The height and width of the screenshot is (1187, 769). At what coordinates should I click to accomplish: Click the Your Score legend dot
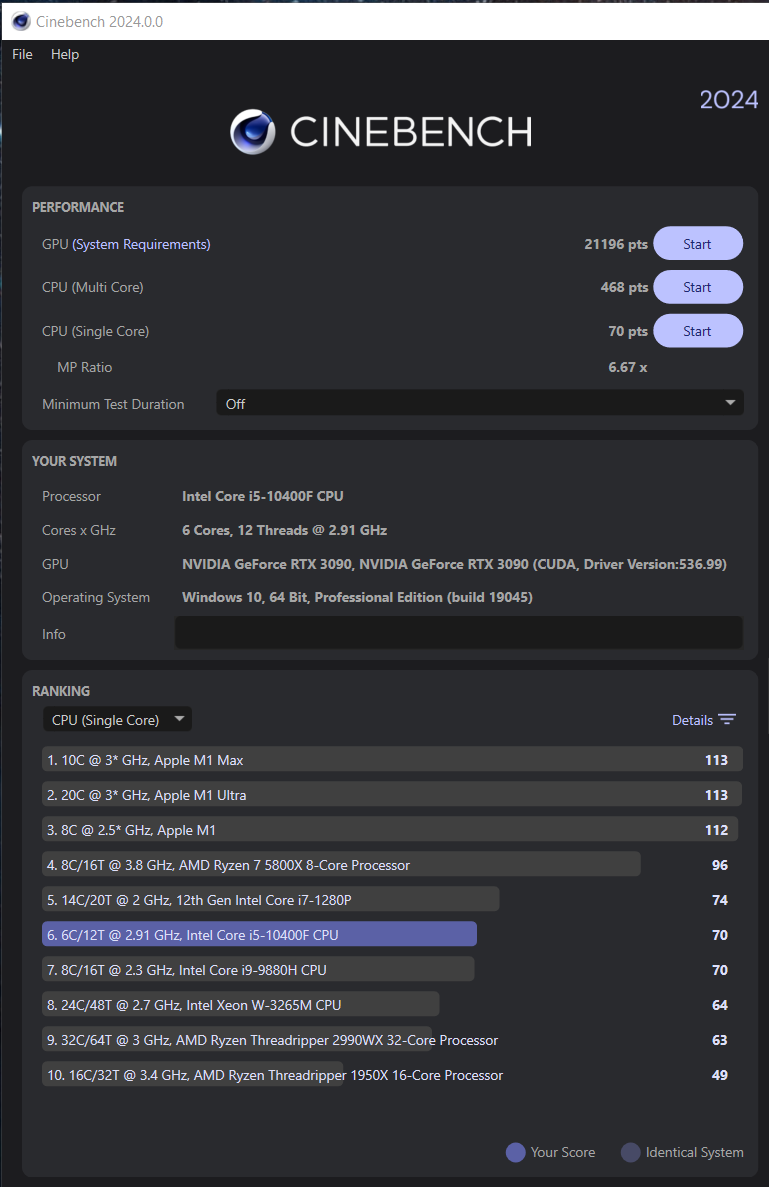pyautogui.click(x=515, y=1152)
